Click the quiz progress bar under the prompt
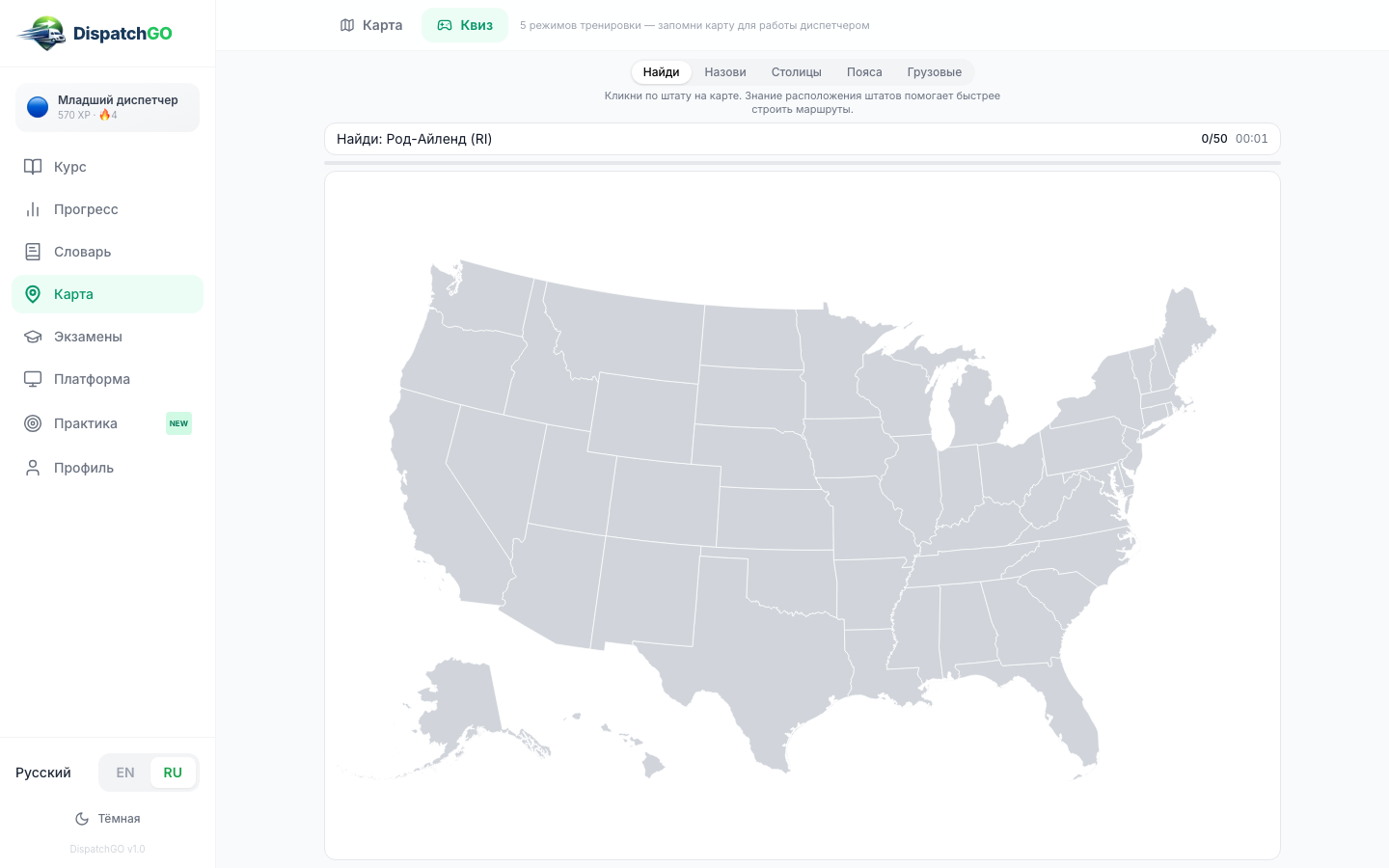The image size is (1389, 868). tap(803, 163)
